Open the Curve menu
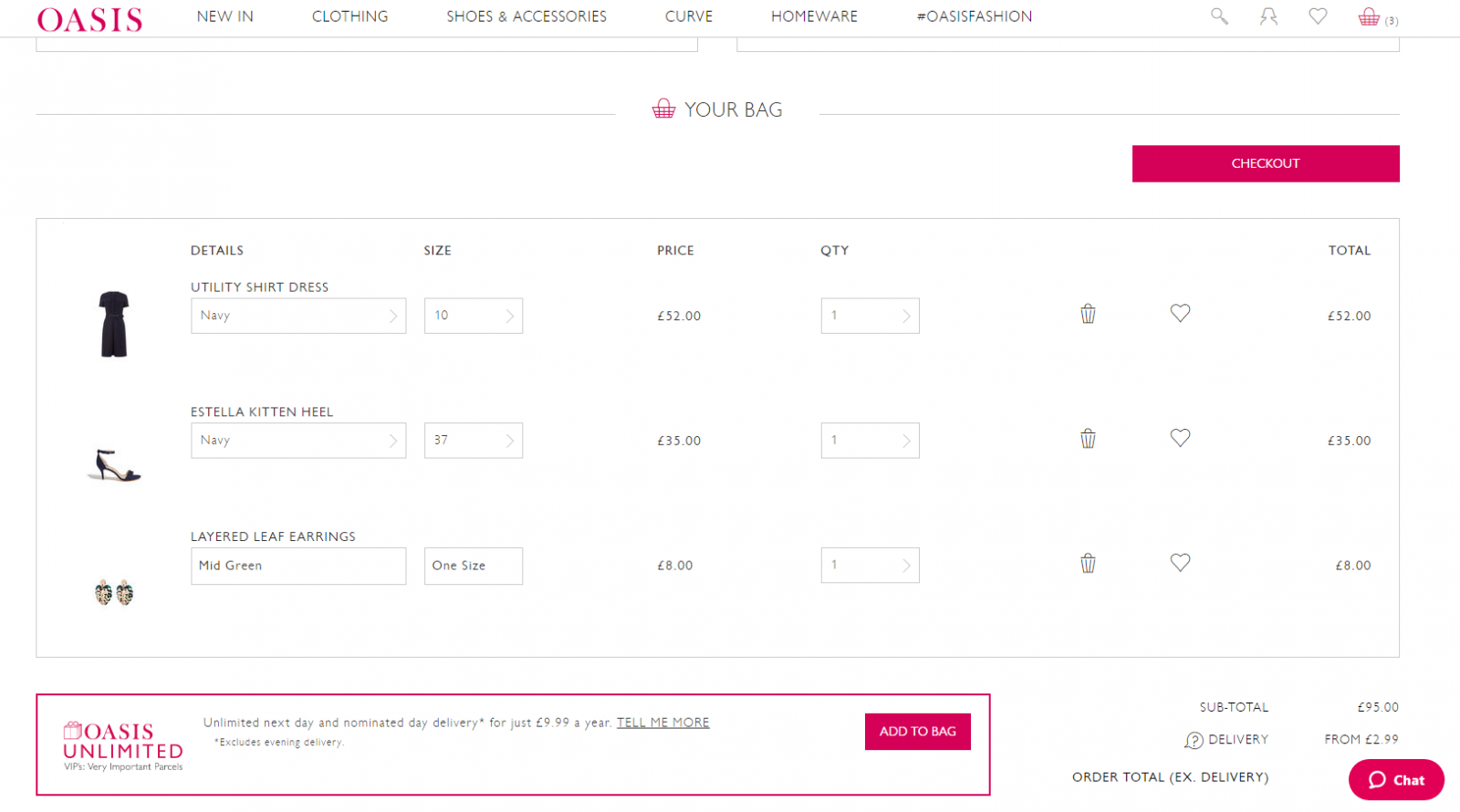The image size is (1460, 812). coord(689,16)
